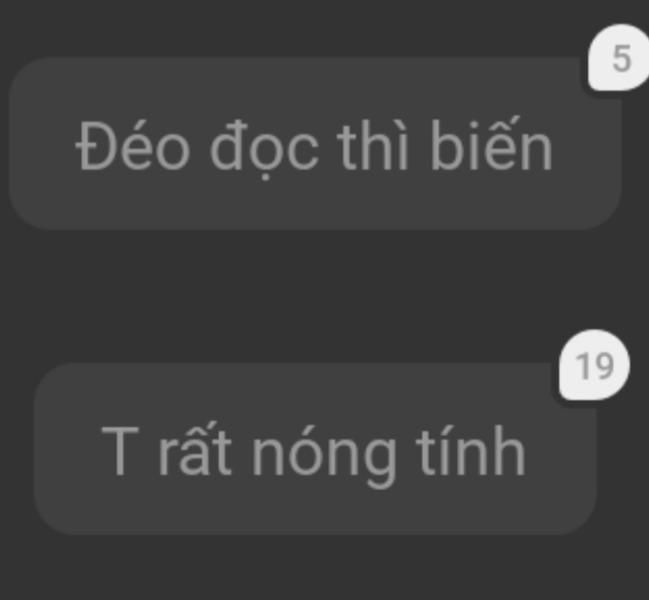Click the badge showing number 5
The height and width of the screenshot is (600, 649).
619,57
